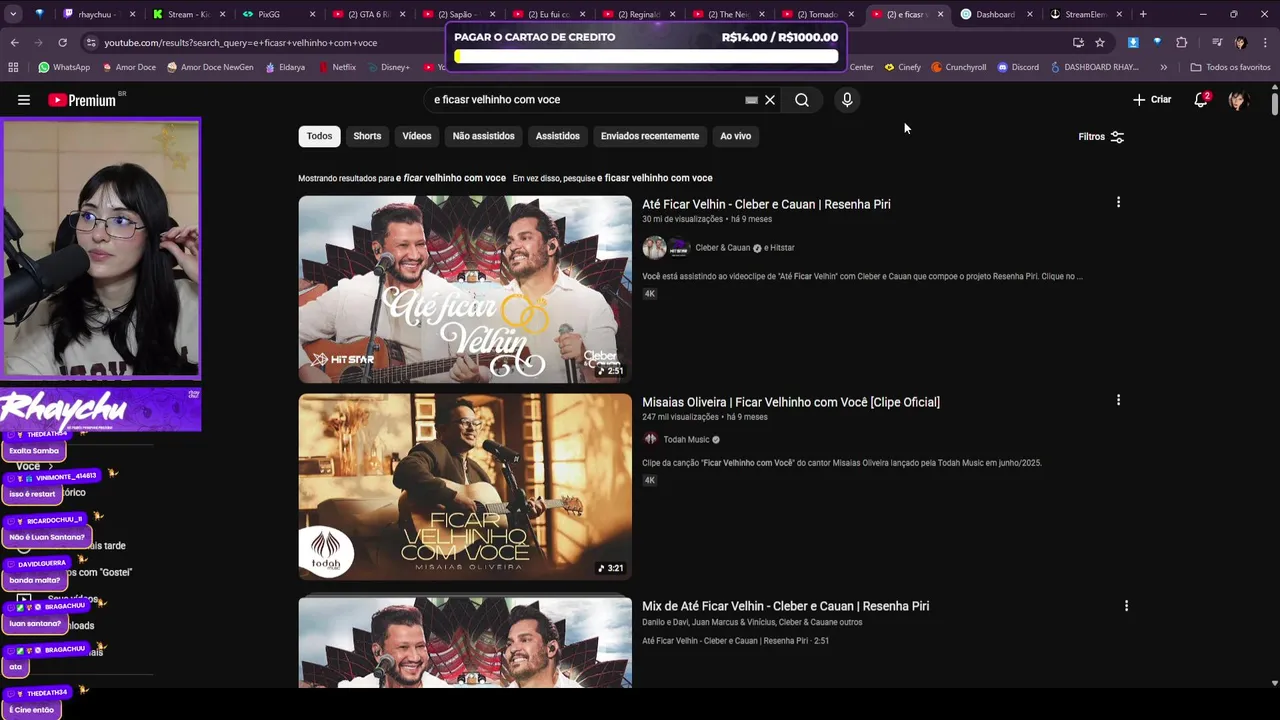
Task: Open Crunchyroll bookmark
Action: click(958, 67)
